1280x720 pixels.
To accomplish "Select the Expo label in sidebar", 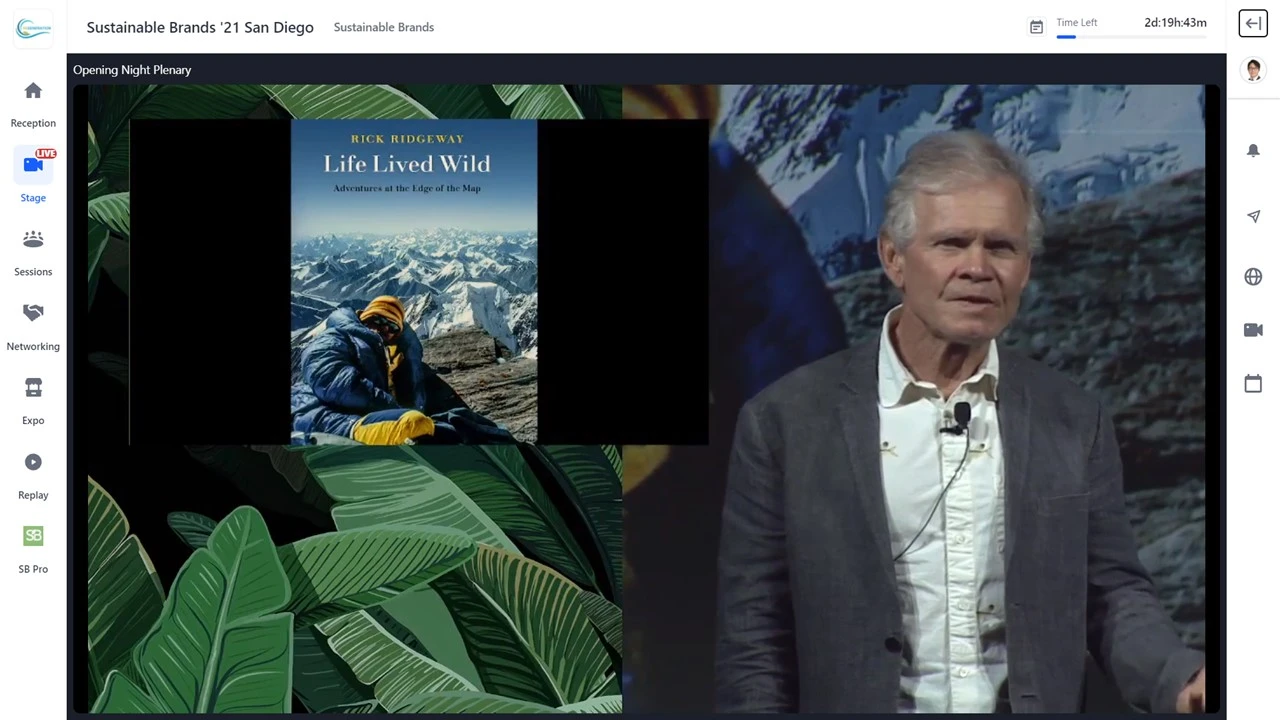I will [33, 420].
